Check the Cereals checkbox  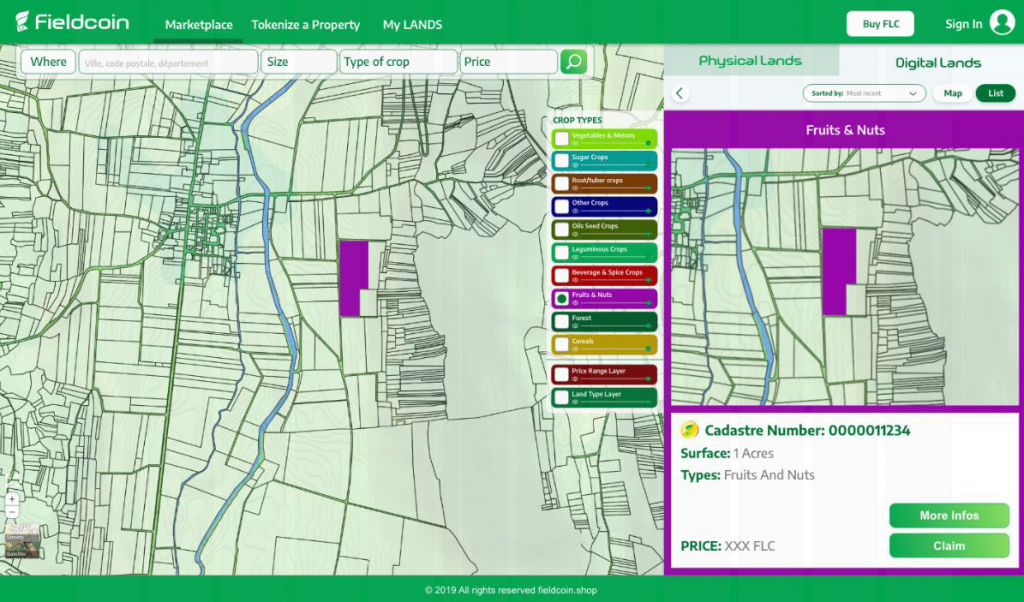point(562,344)
